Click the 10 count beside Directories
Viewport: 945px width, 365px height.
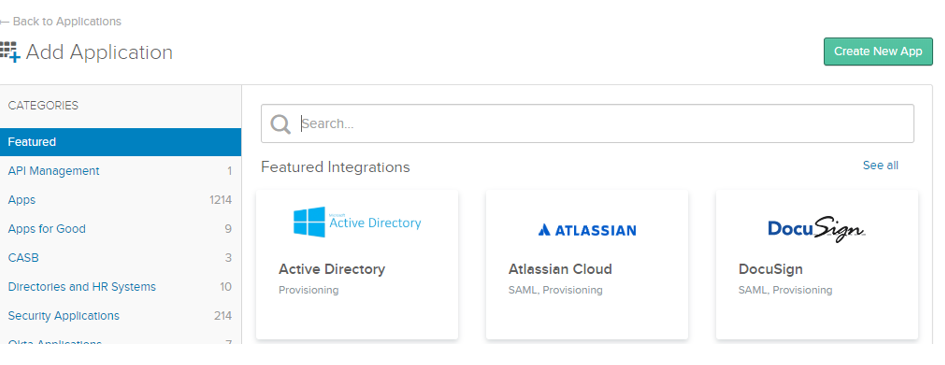[x=225, y=287]
